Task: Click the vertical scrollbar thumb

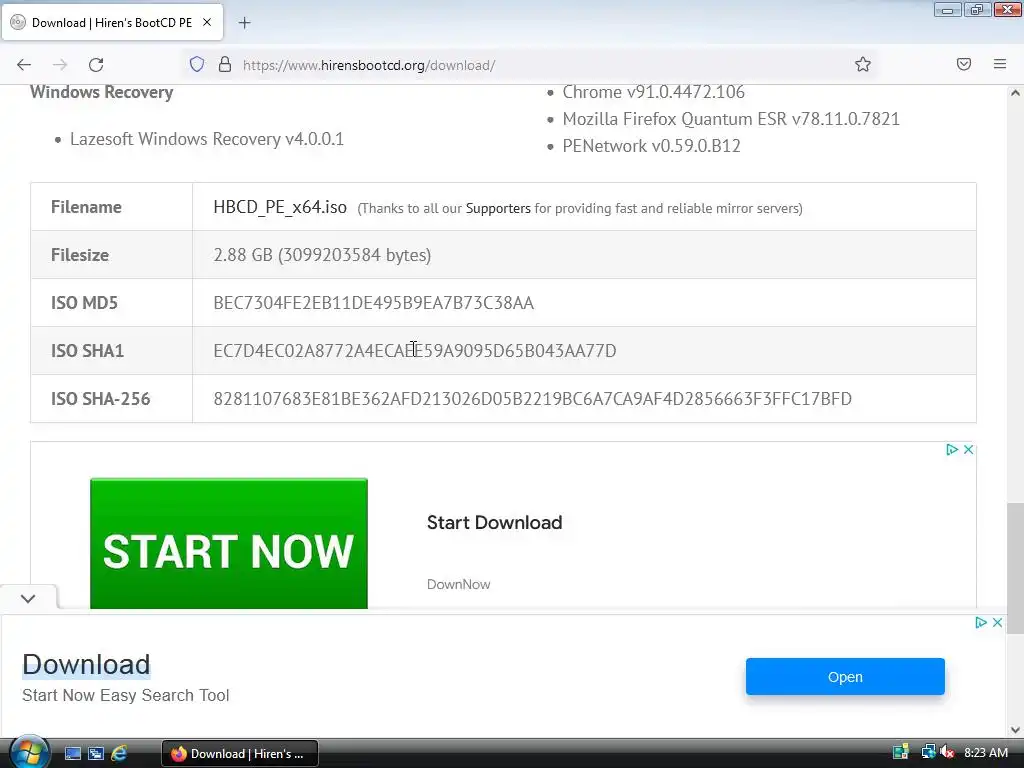Action: coord(1015,568)
